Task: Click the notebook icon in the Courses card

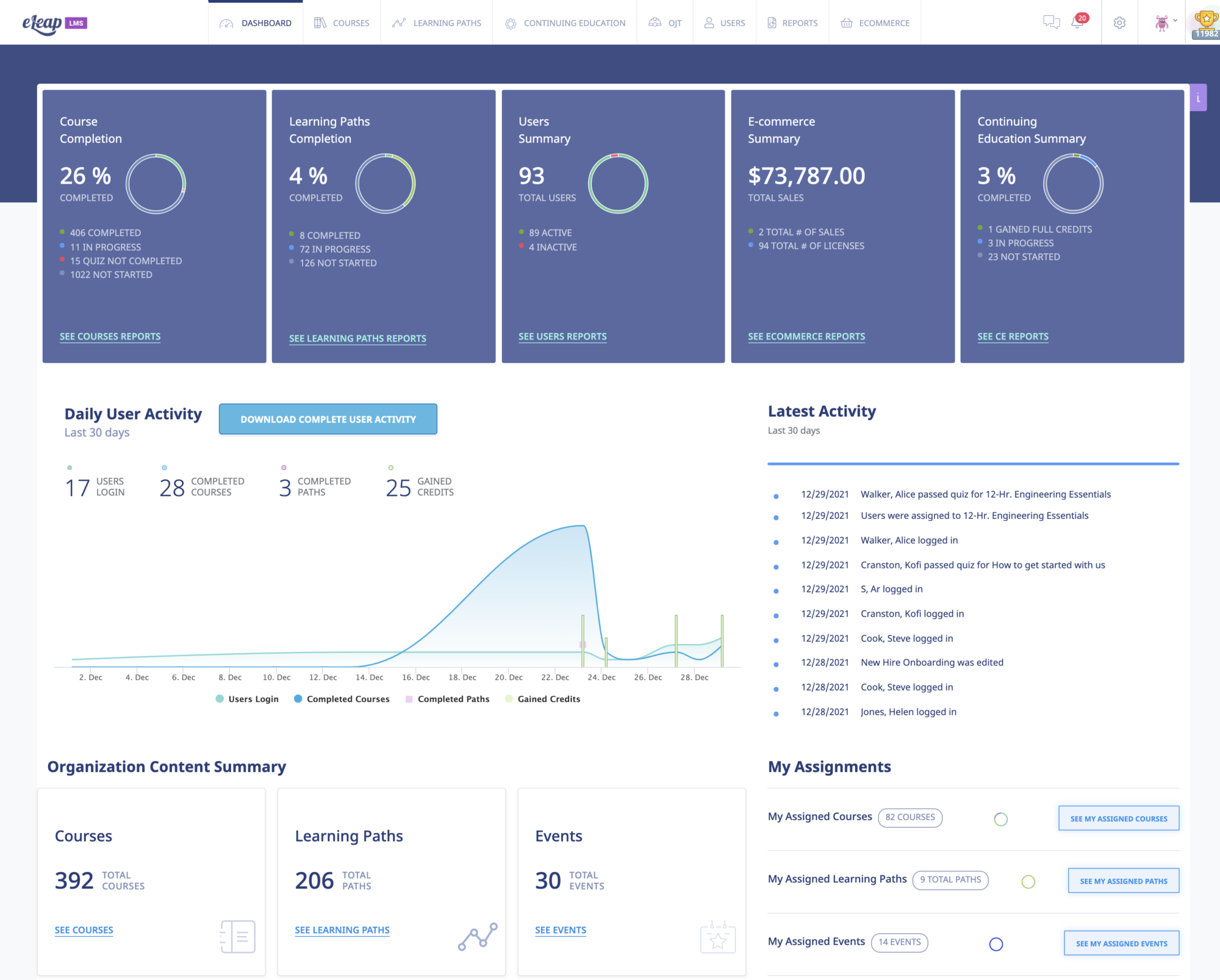Action: (237, 936)
